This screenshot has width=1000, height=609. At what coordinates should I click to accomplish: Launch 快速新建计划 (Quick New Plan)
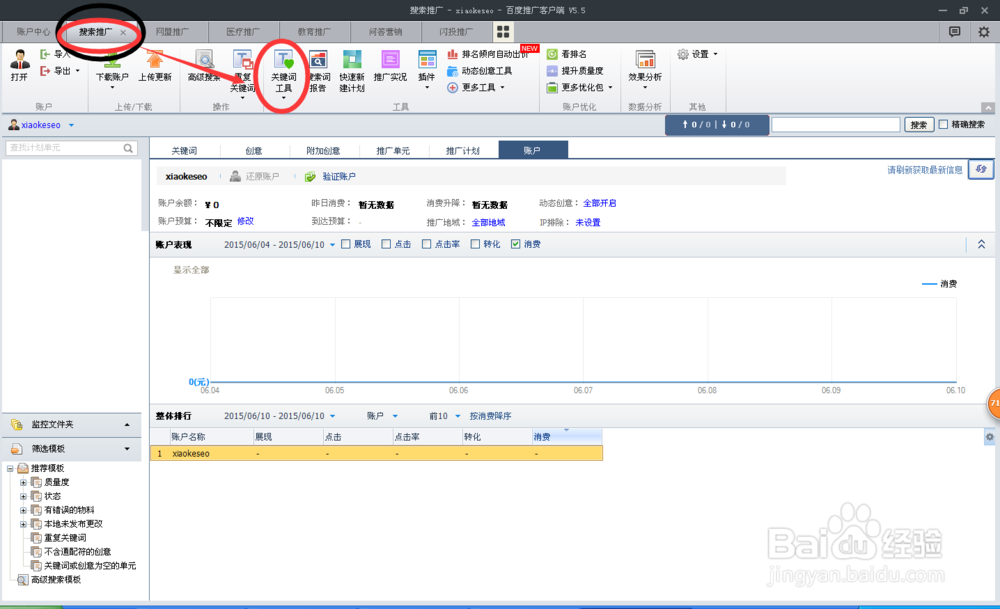click(351, 70)
